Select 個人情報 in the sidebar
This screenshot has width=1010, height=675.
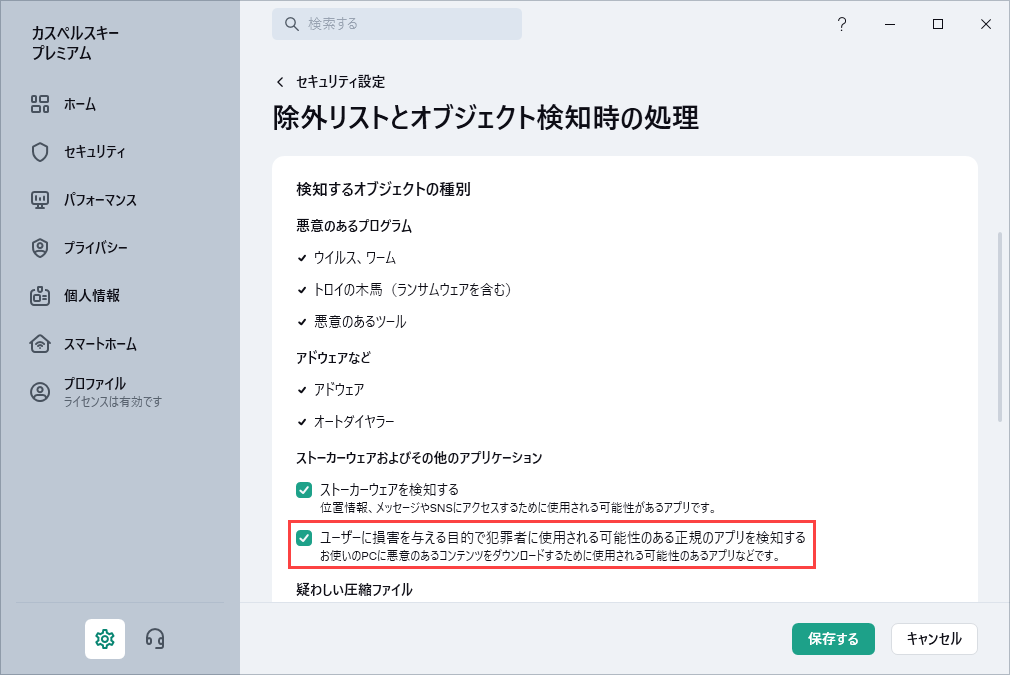pyautogui.click(x=91, y=296)
